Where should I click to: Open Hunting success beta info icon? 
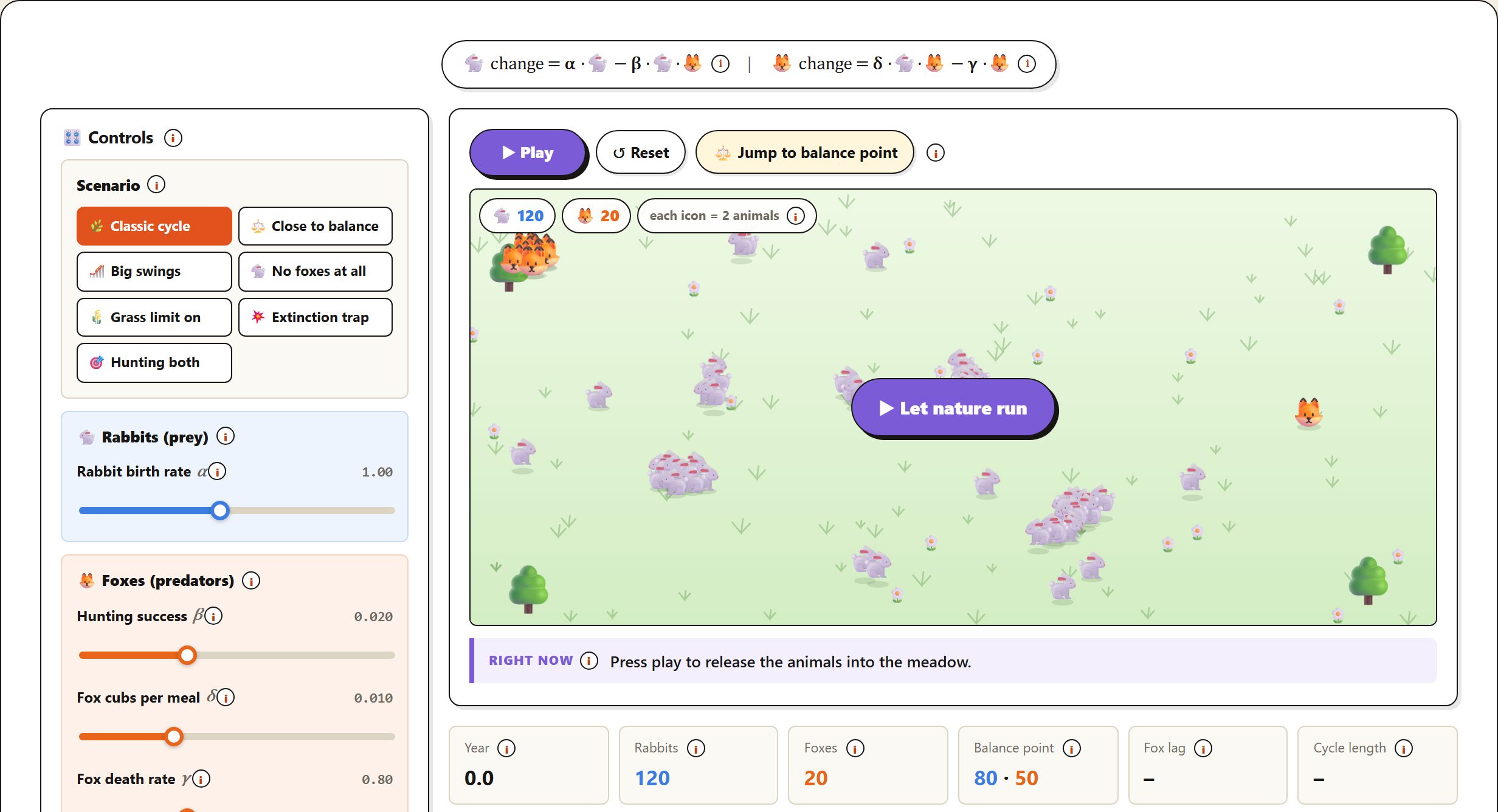tap(213, 616)
